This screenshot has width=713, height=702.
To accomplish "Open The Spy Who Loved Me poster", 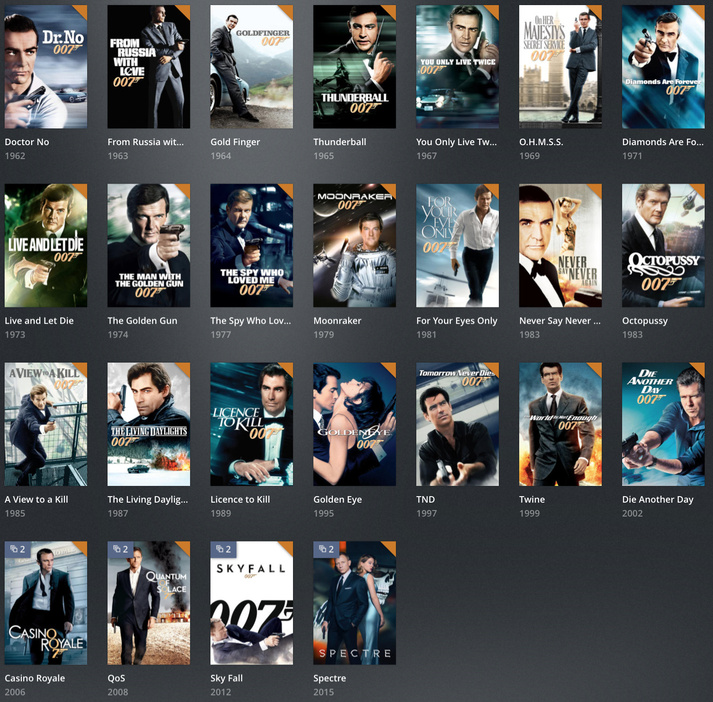I will (251, 246).
